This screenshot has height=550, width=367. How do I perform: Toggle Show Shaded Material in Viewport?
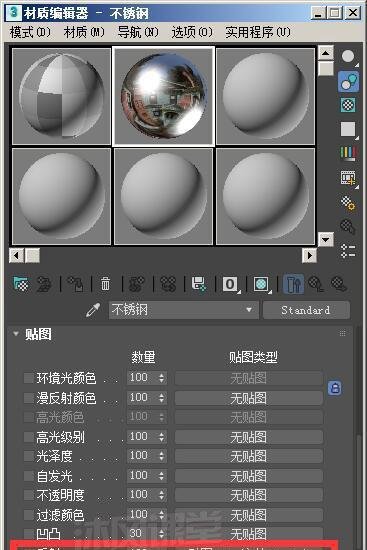262,284
